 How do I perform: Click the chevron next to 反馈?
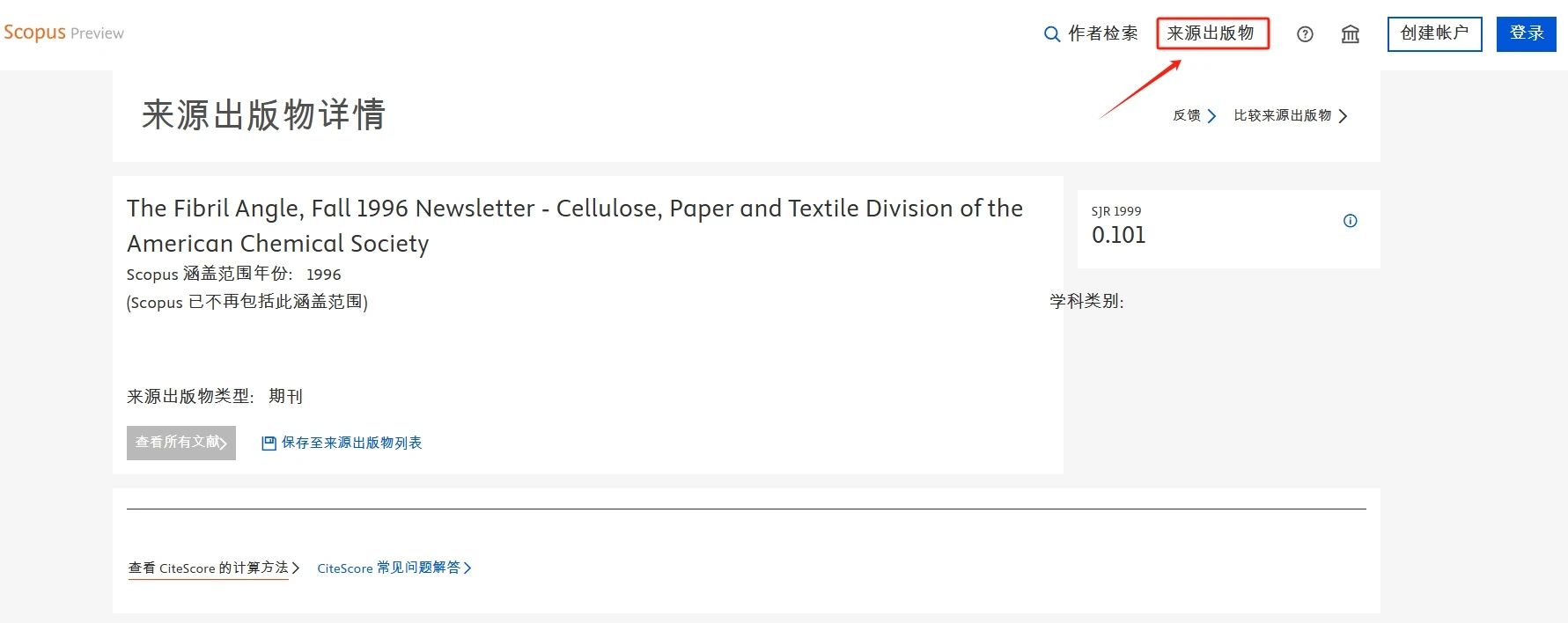[1212, 116]
